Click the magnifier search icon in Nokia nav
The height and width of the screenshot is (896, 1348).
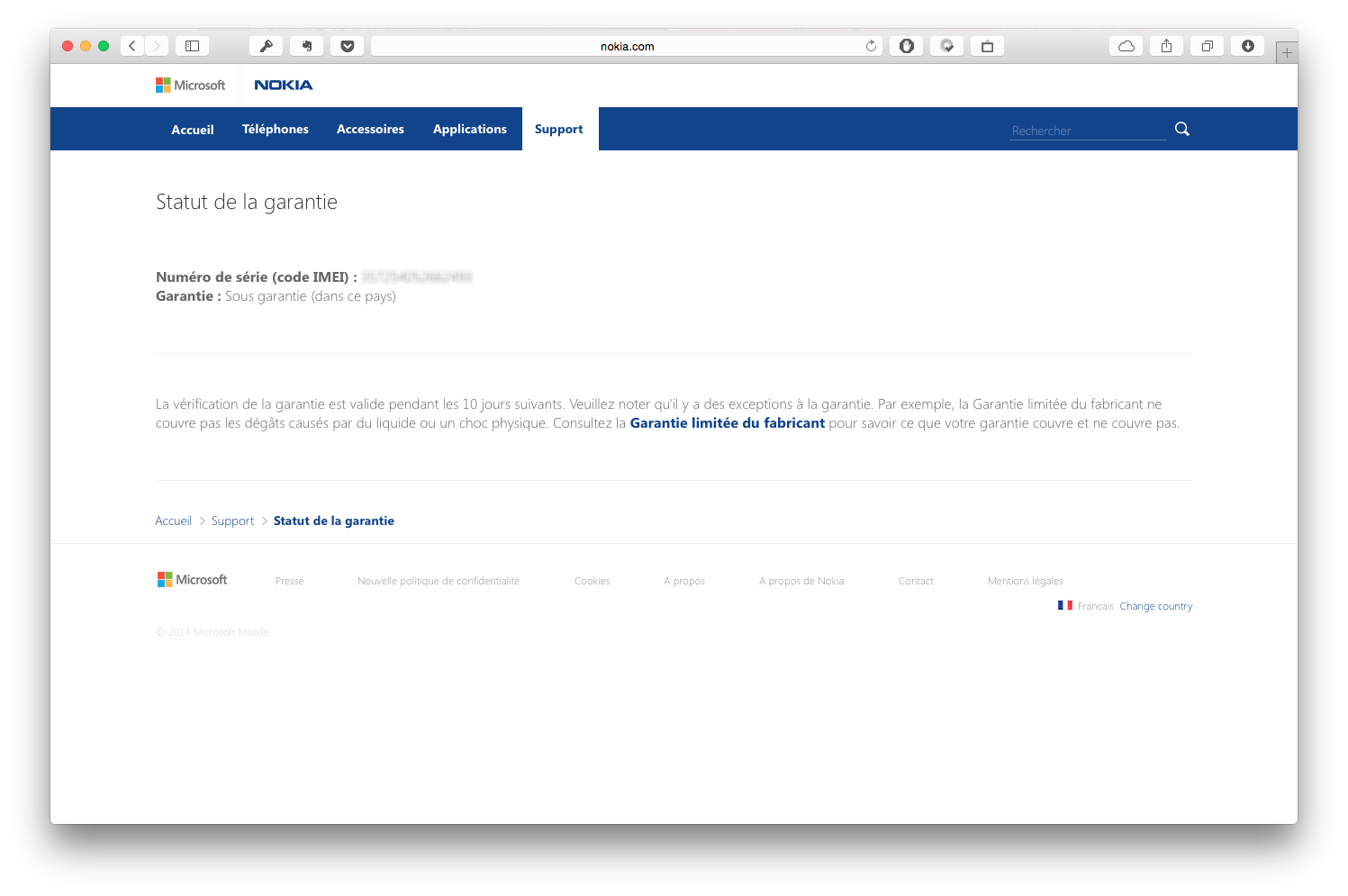[x=1182, y=129]
